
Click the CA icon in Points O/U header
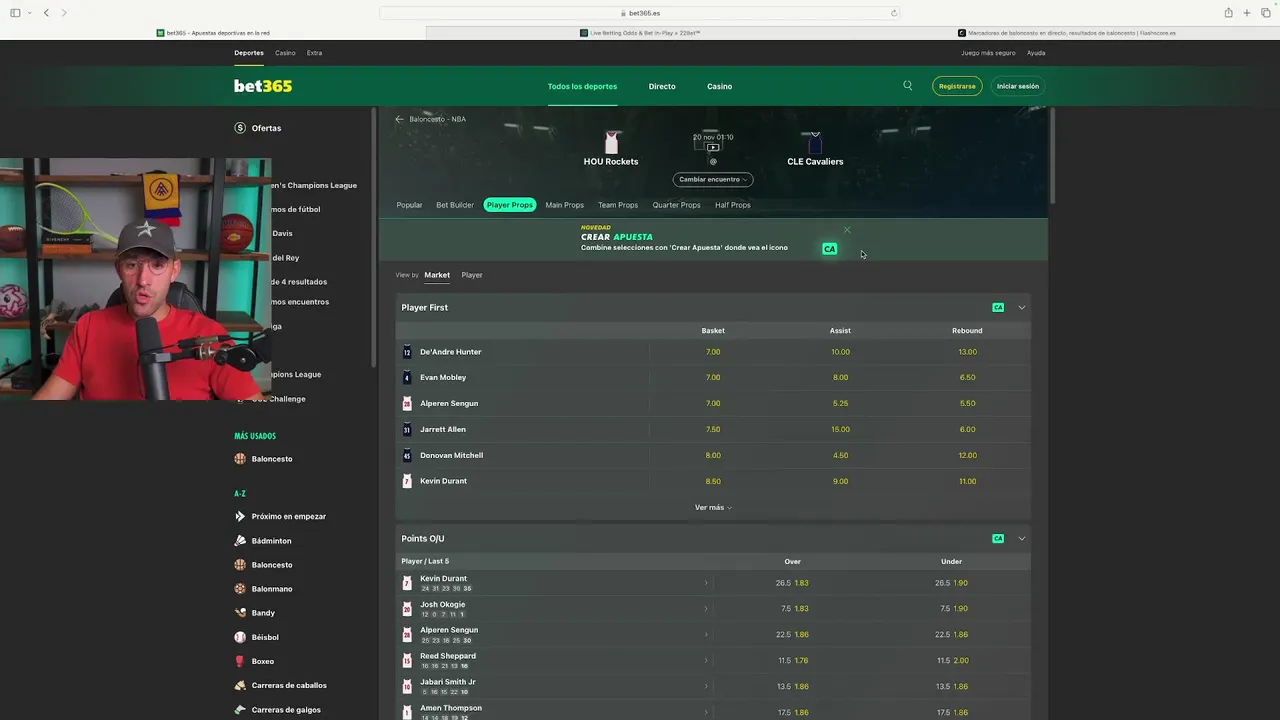tap(998, 539)
